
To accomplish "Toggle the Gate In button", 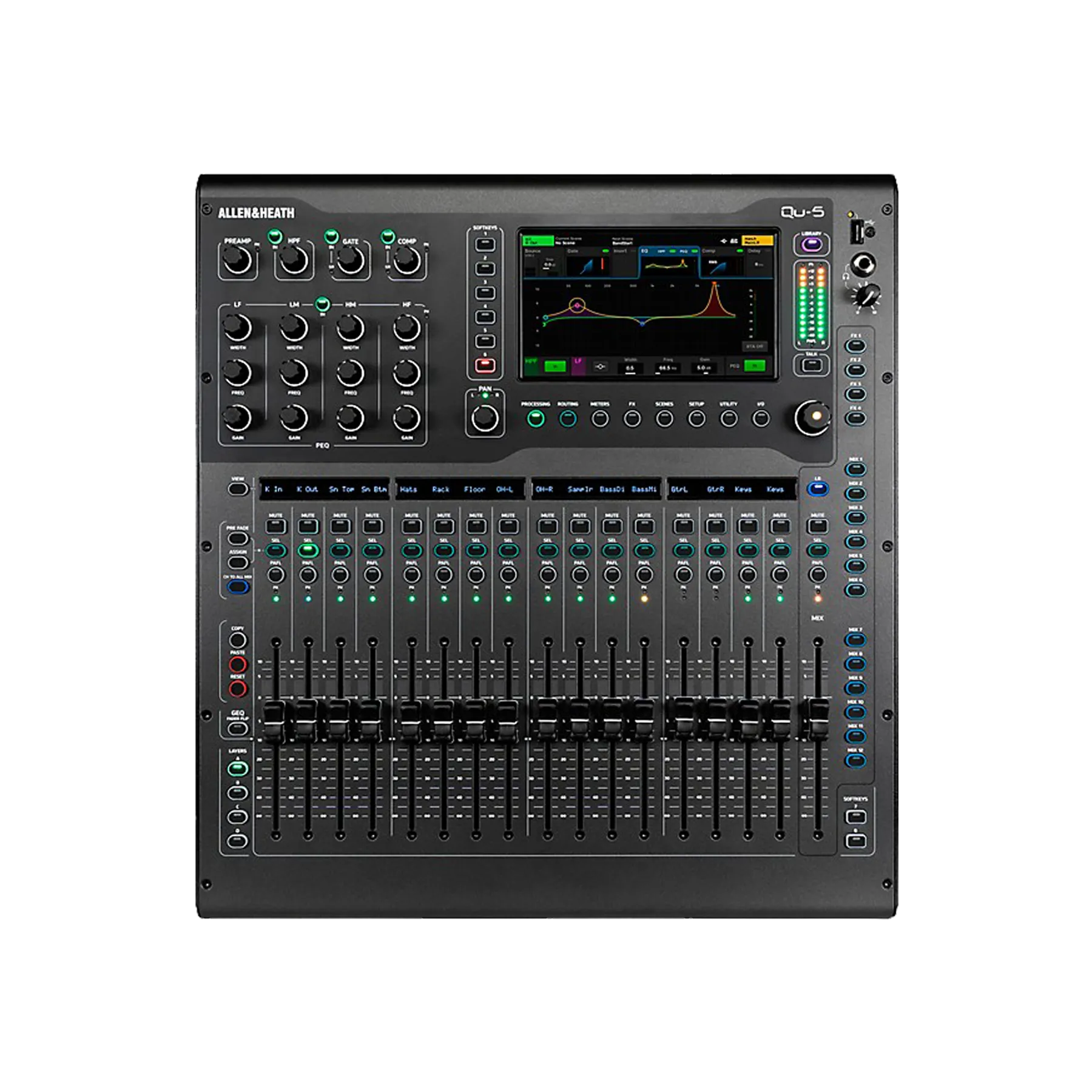I will (331, 235).
